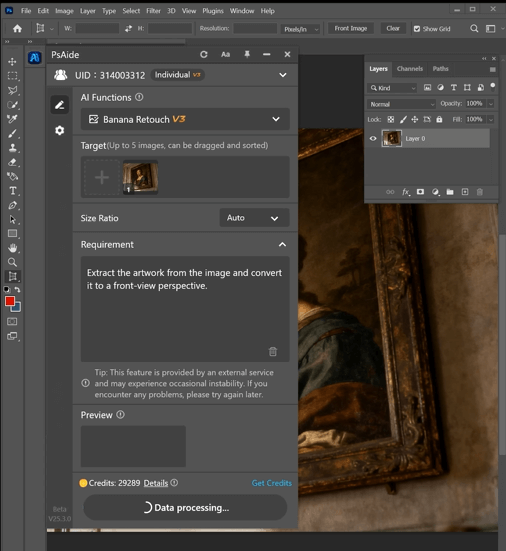Open Opacity slider dropdown arrow

click(491, 104)
